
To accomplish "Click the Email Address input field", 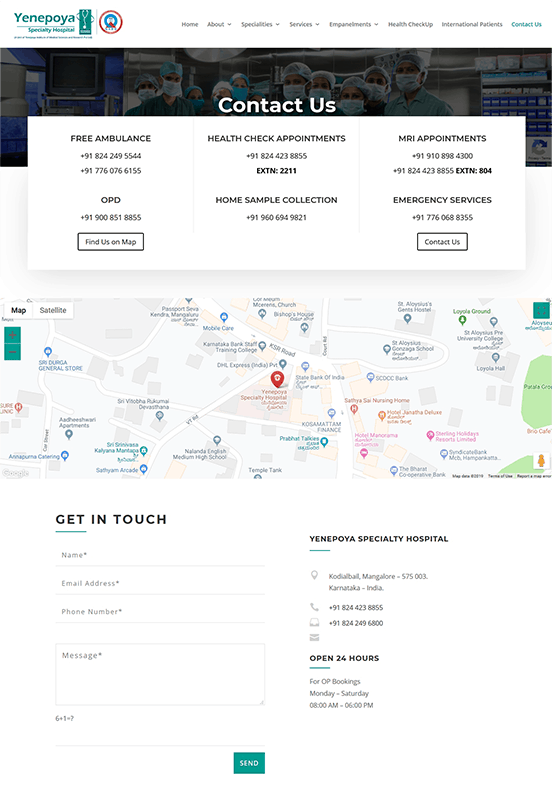I will pyautogui.click(x=160, y=583).
